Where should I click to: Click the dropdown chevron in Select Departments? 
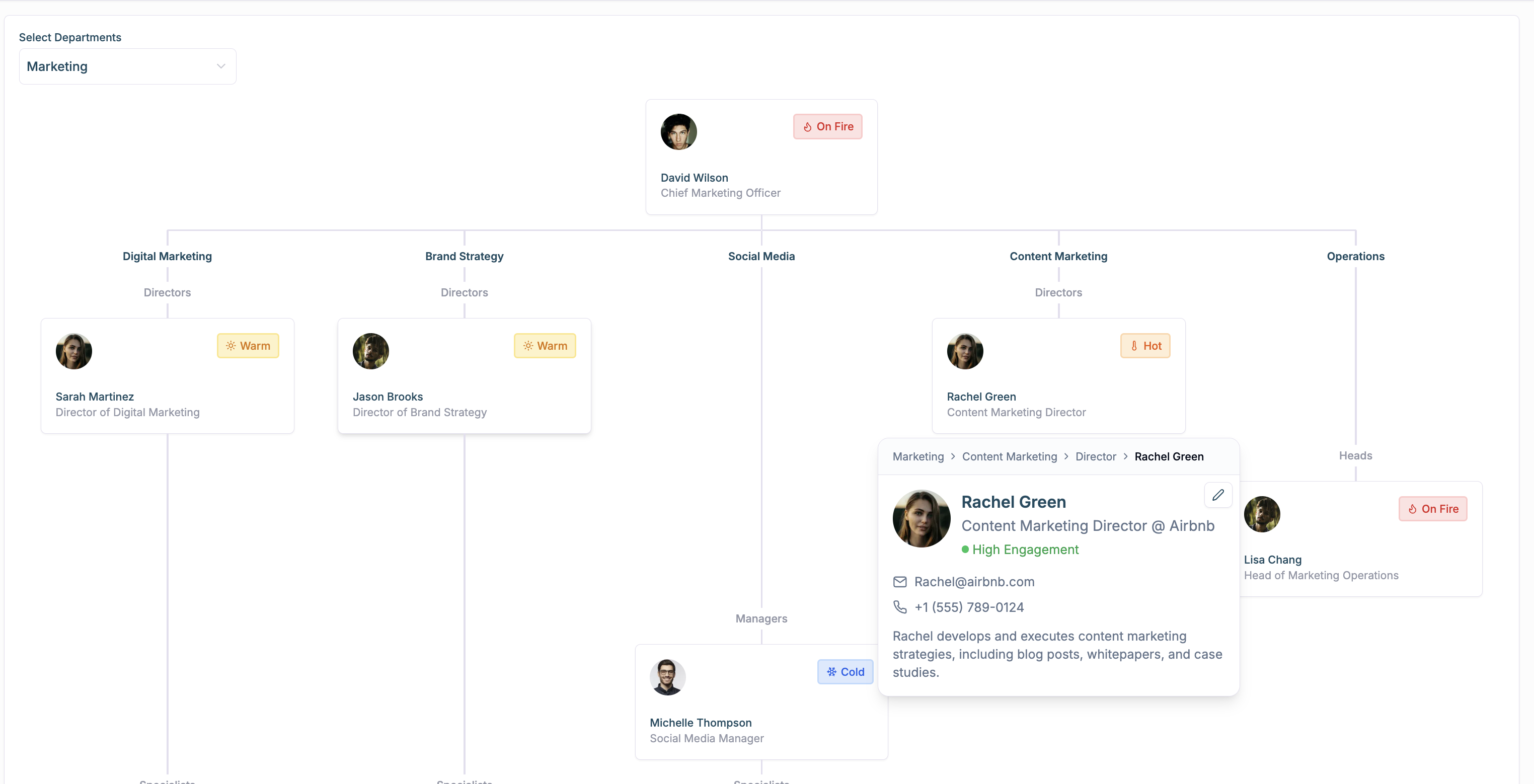221,66
